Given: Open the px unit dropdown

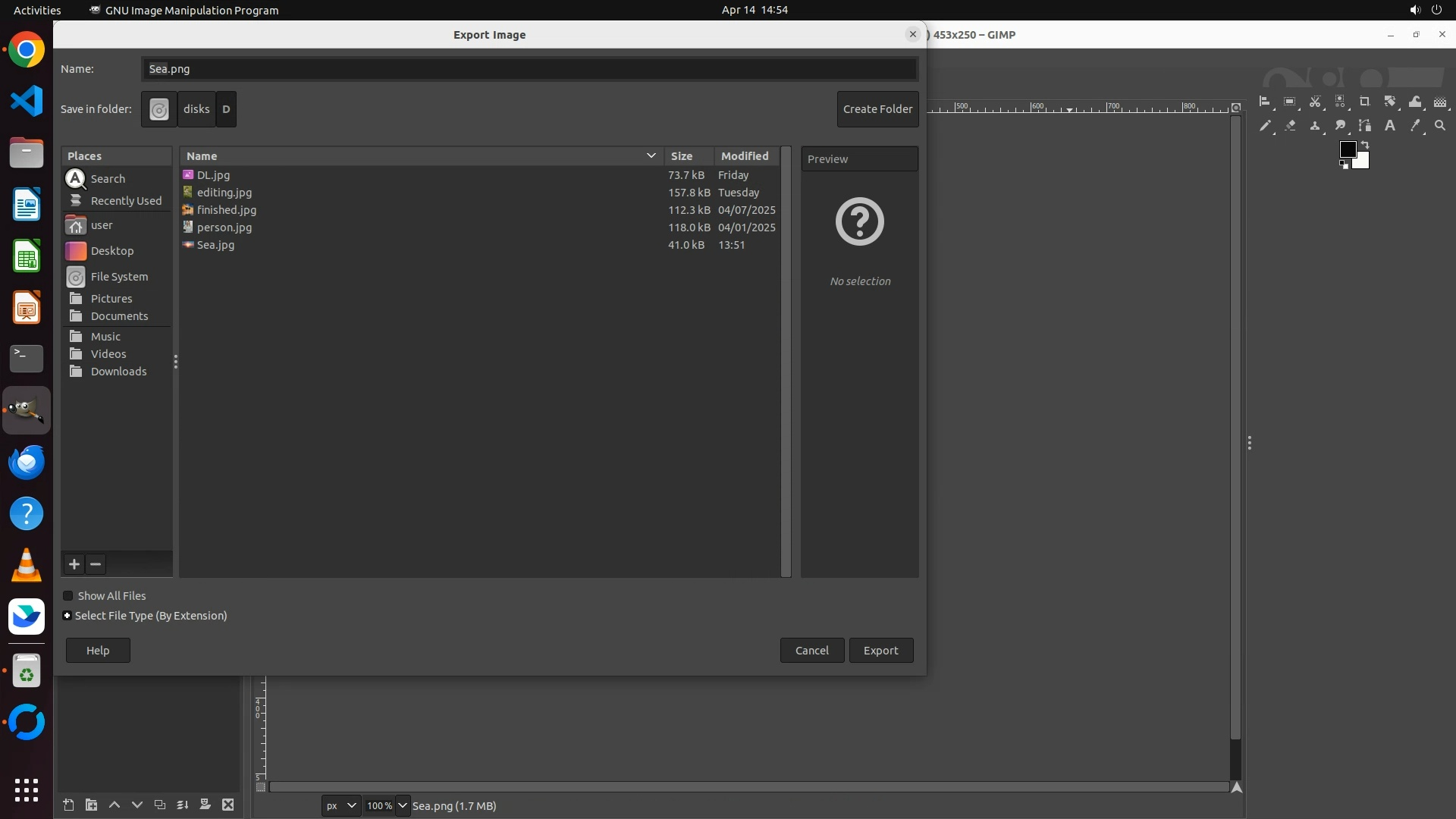Looking at the screenshot, I should [x=341, y=806].
